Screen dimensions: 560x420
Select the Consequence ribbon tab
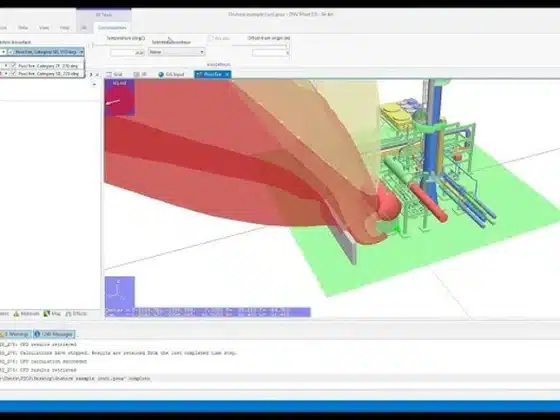point(112,28)
